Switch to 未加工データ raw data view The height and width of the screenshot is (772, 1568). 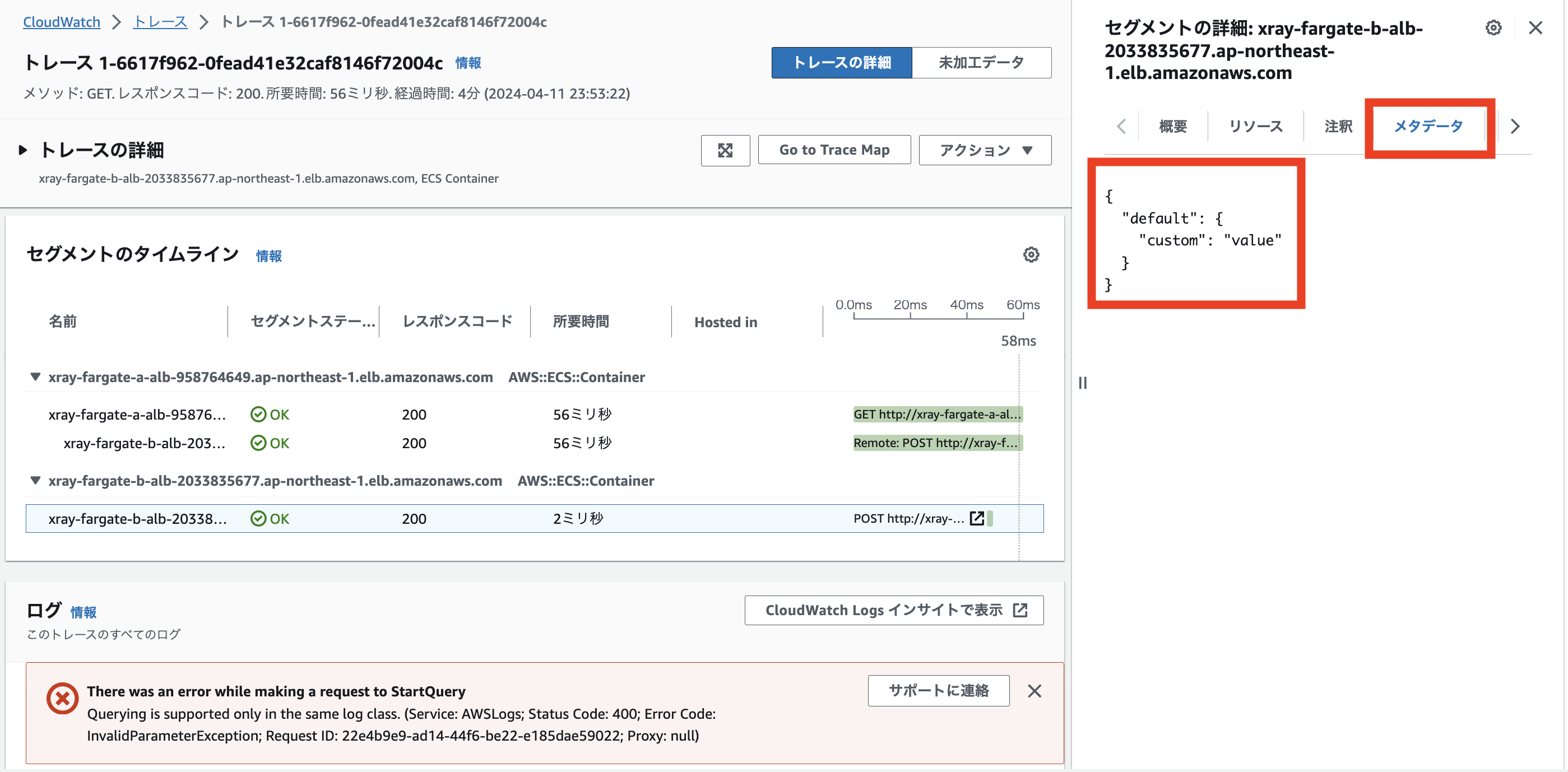pos(981,63)
